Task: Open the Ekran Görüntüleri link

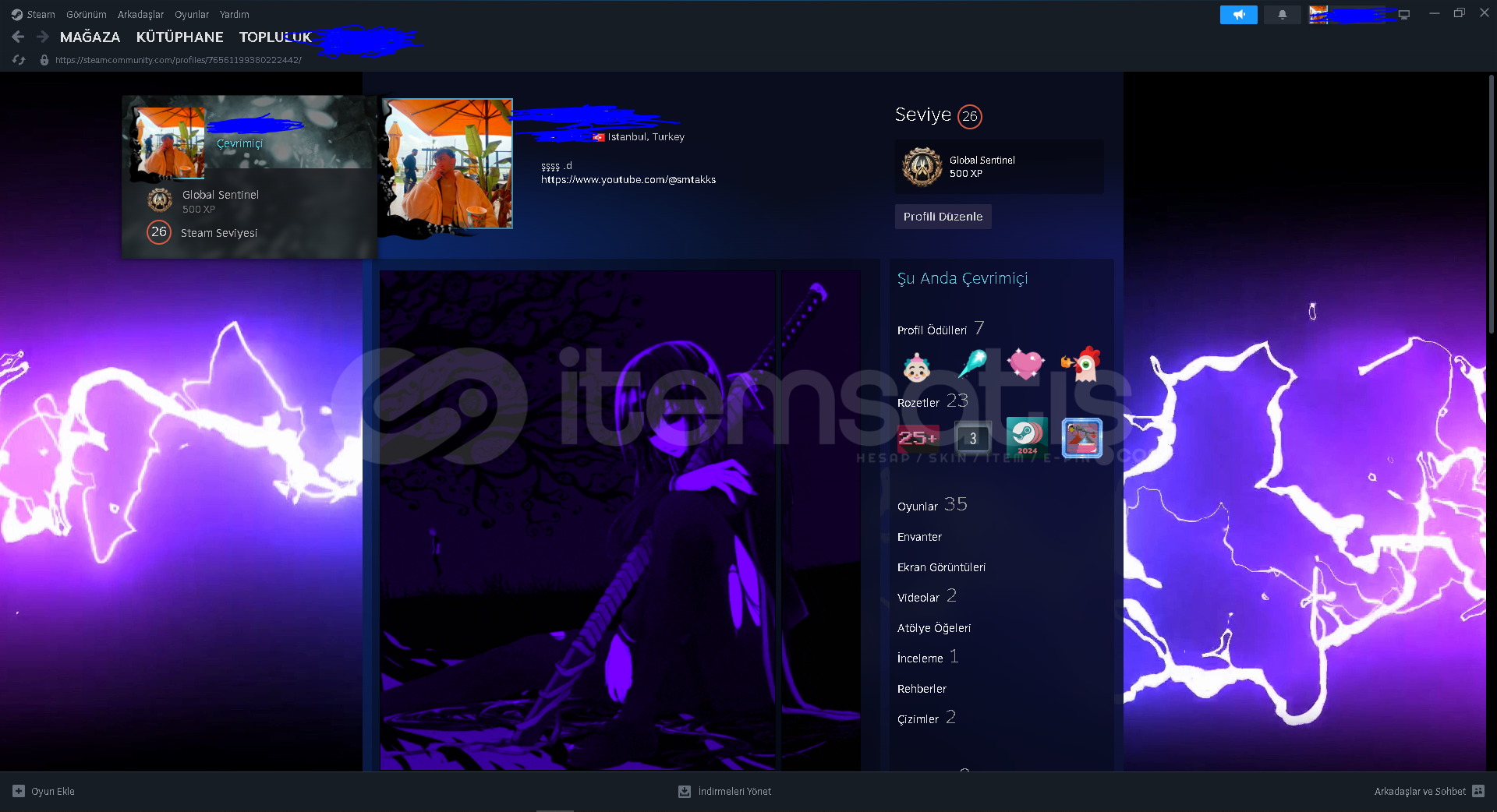Action: tap(941, 567)
